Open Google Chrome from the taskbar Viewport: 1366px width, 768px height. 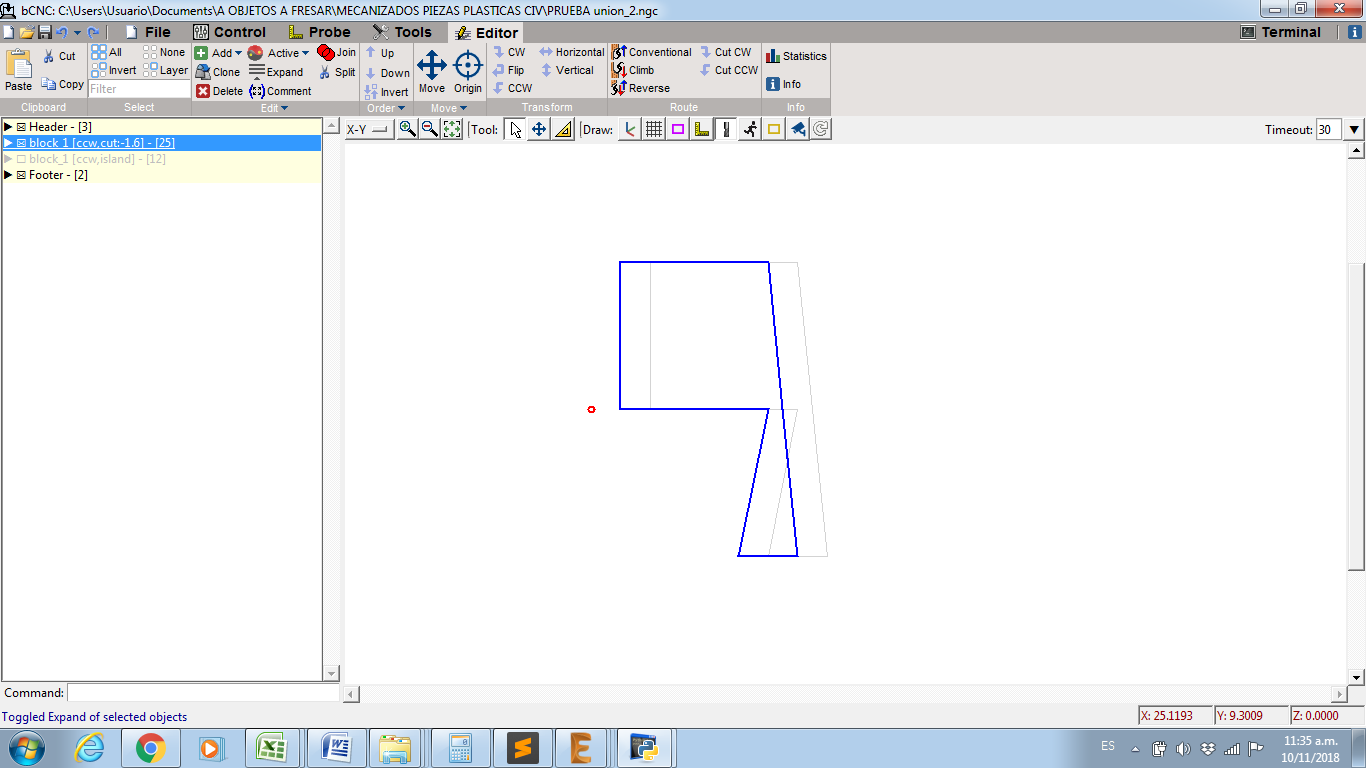click(x=151, y=747)
